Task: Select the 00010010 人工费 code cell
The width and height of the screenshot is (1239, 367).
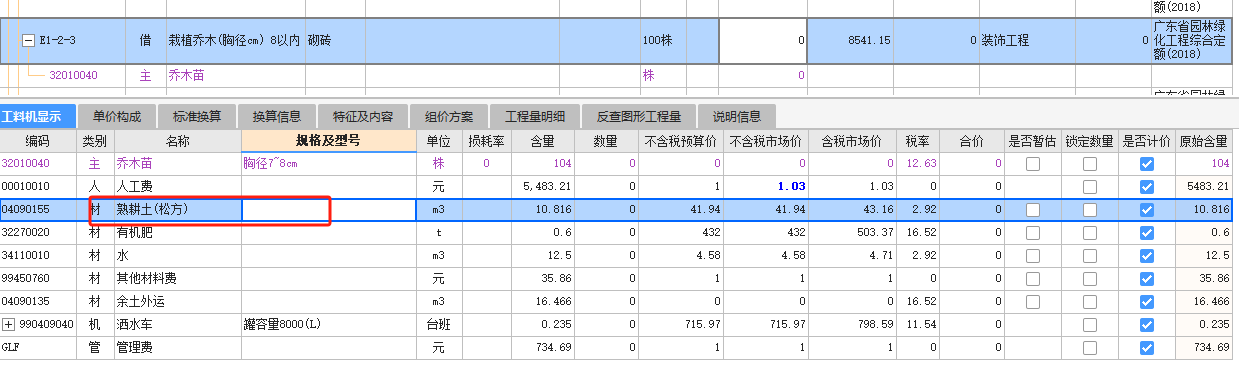Action: [x=39, y=186]
